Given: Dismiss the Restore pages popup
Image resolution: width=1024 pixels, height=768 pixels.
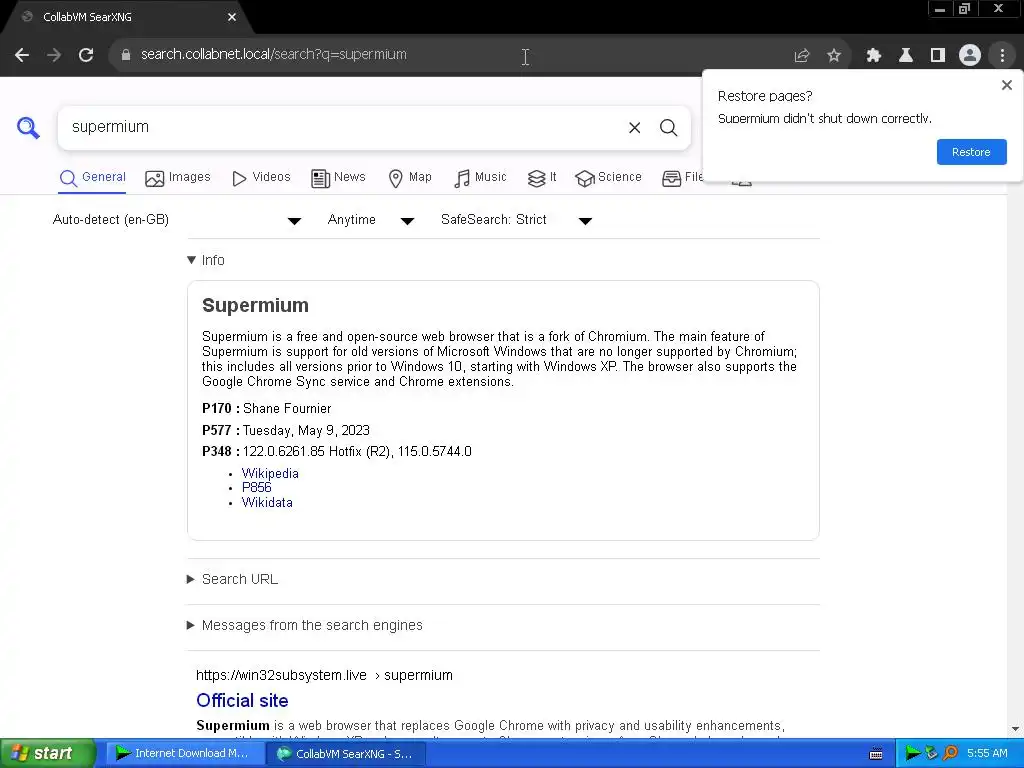Looking at the screenshot, I should click(x=1006, y=85).
